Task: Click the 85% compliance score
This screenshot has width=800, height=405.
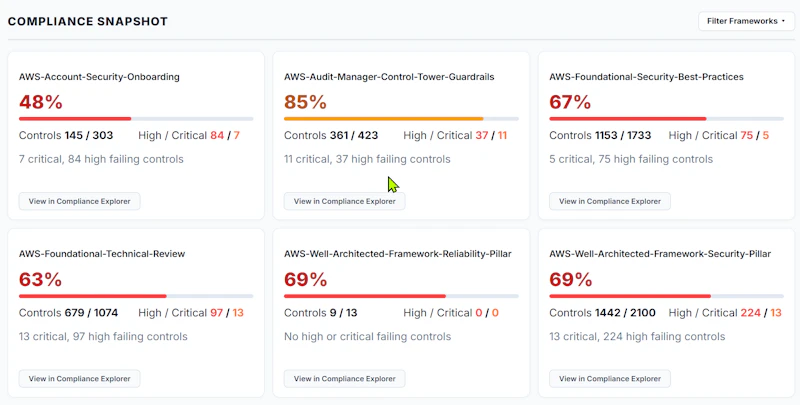Action: pyautogui.click(x=305, y=102)
